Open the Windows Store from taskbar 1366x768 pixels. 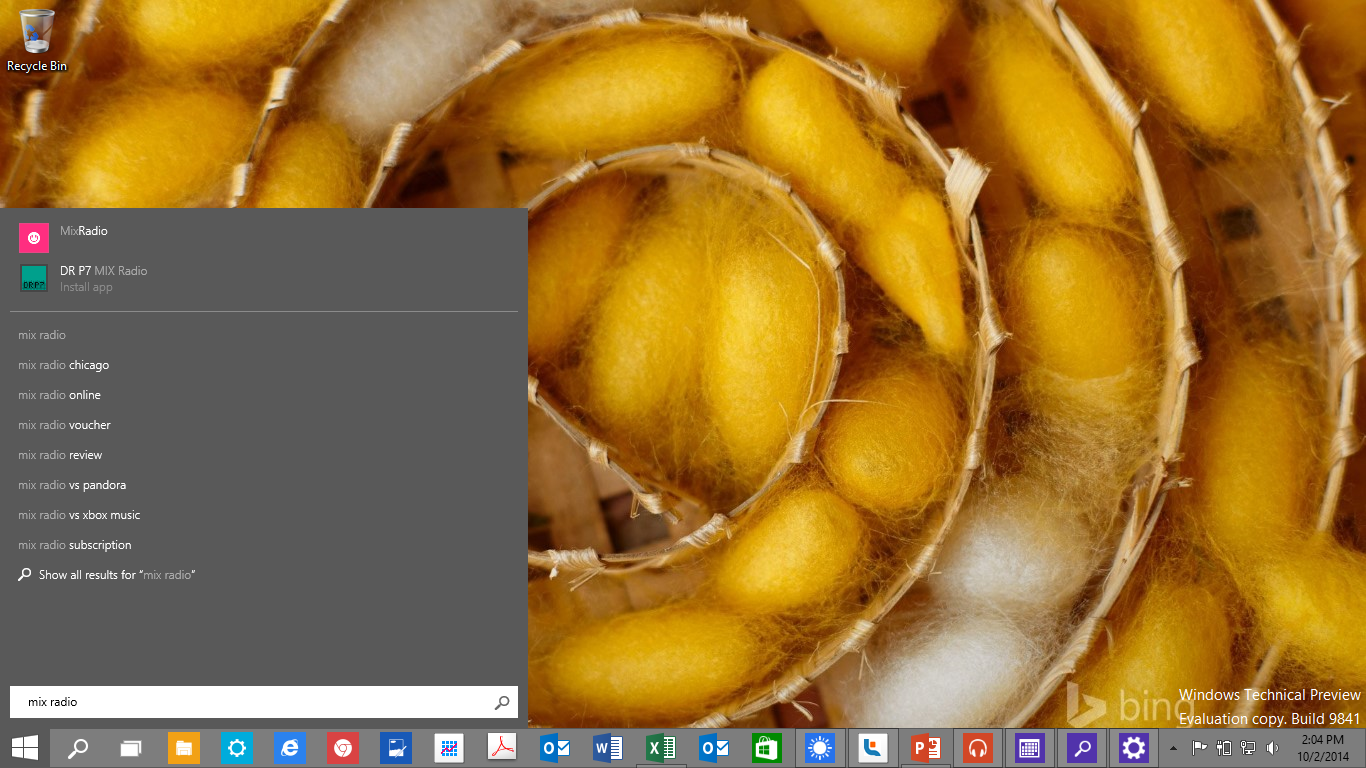point(767,748)
